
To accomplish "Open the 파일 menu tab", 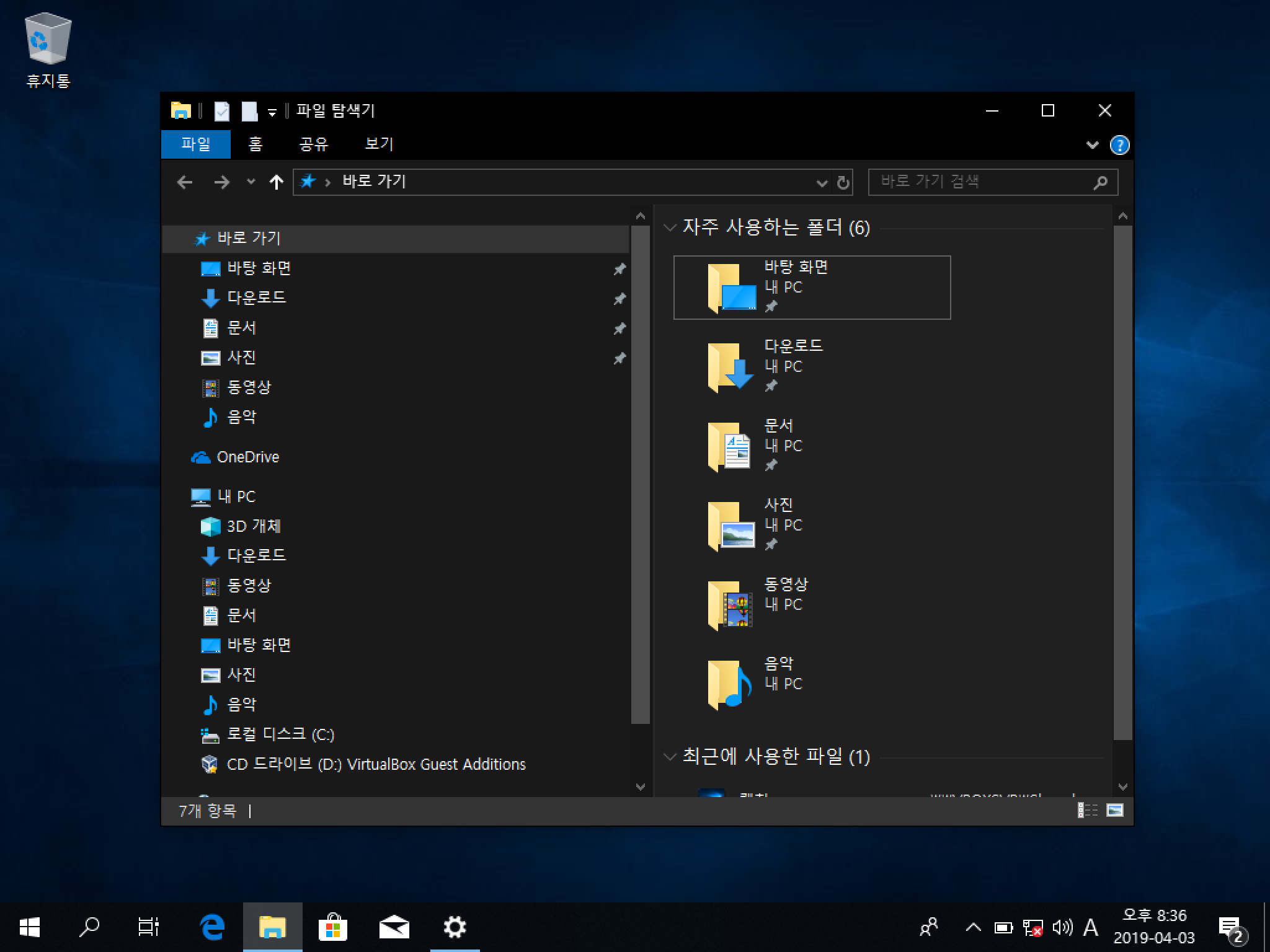I will coord(196,144).
